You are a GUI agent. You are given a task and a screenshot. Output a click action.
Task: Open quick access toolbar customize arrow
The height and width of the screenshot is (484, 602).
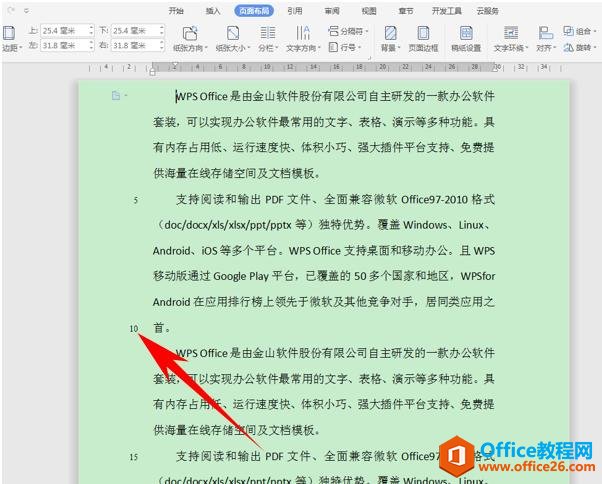click(26, 11)
